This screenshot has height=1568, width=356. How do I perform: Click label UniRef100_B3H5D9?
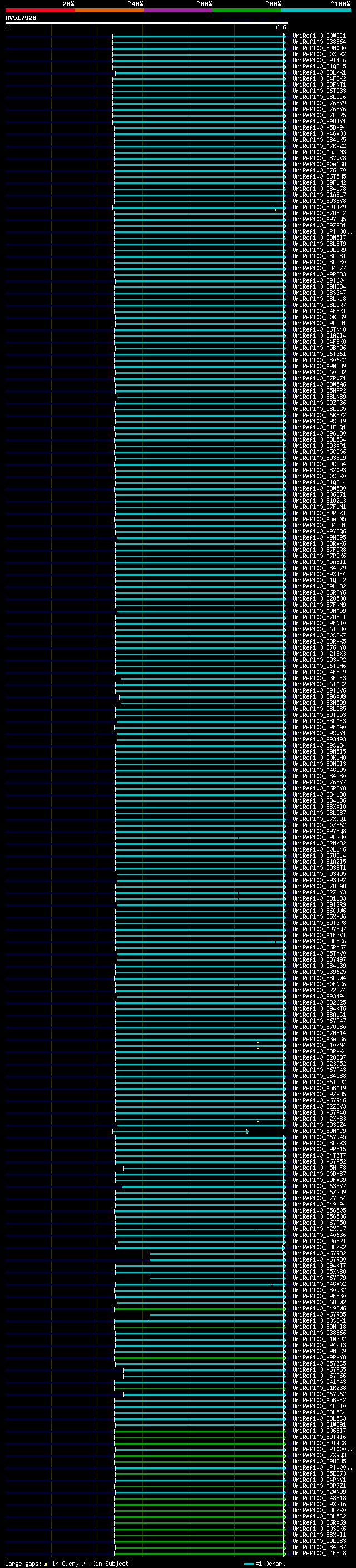319,703
